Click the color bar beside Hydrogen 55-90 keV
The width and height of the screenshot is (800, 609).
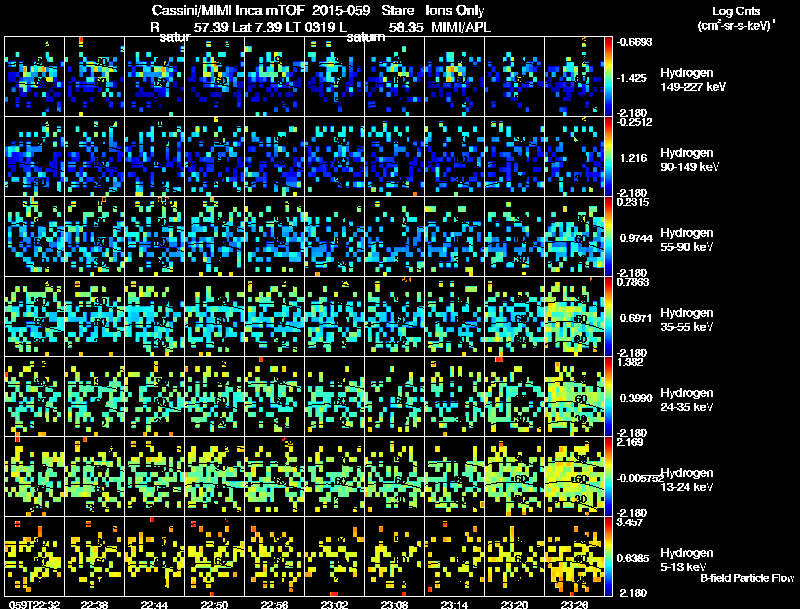pyautogui.click(x=608, y=237)
